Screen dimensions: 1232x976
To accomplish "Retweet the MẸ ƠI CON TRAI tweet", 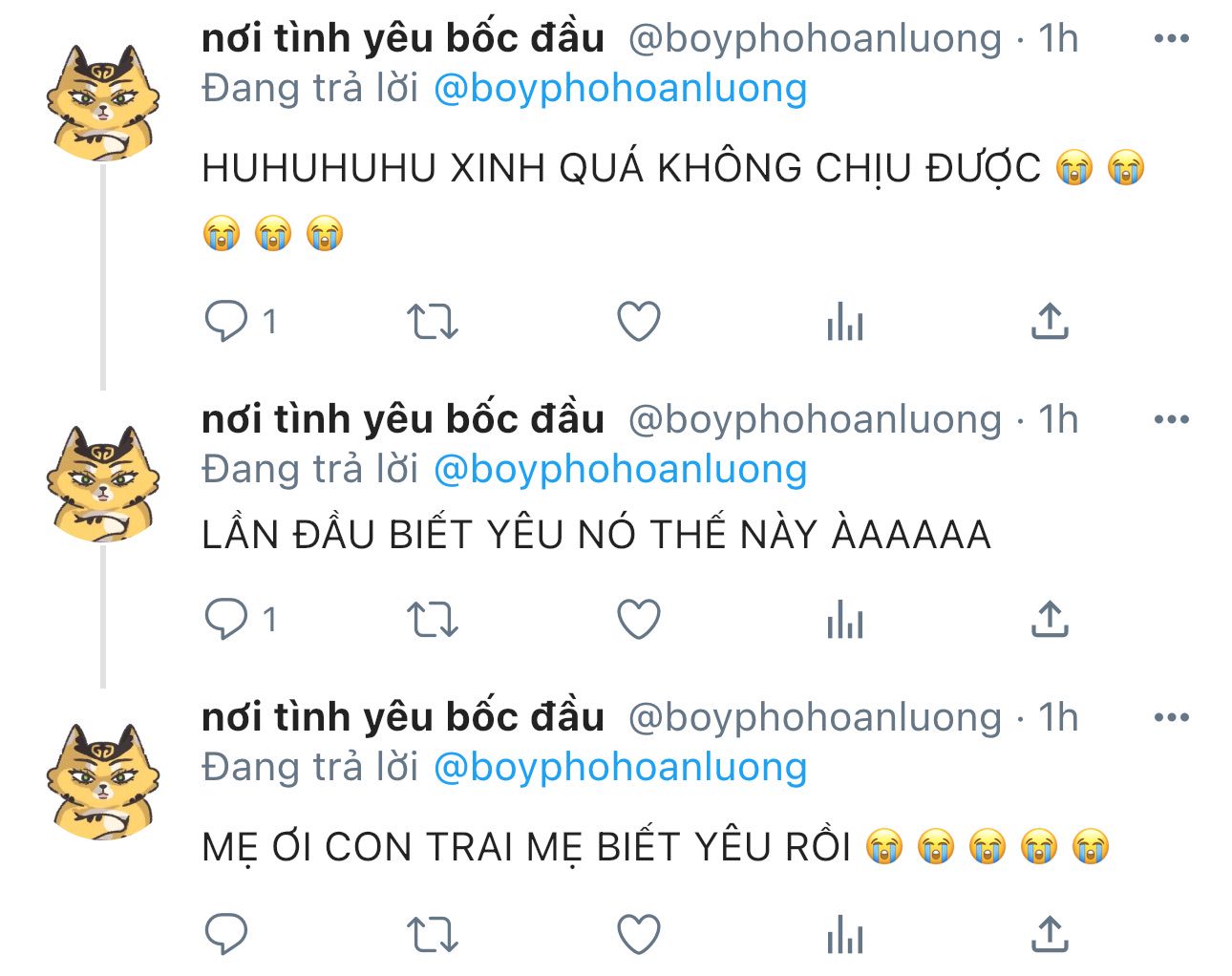I will (x=433, y=935).
